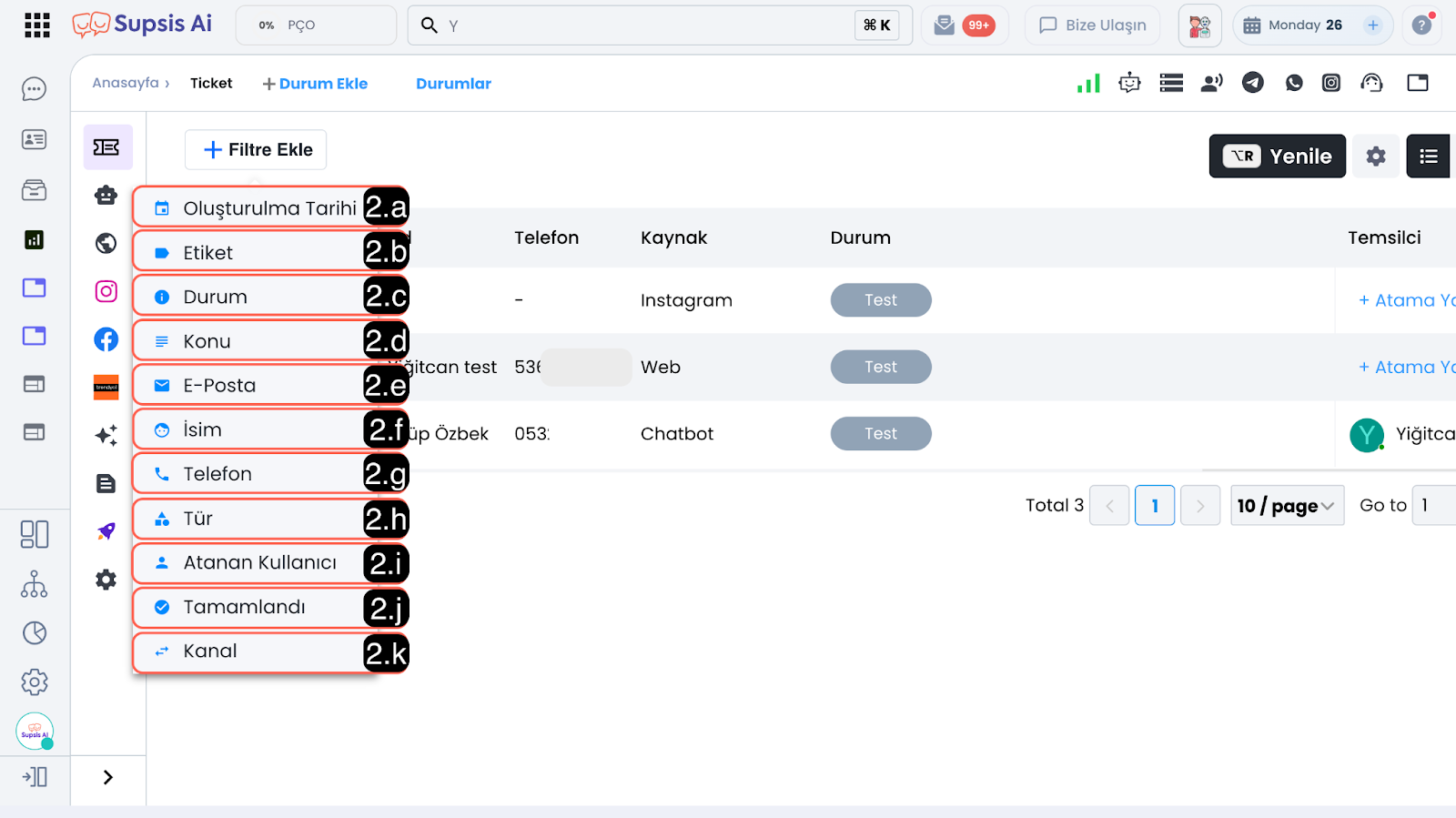The image size is (1456, 818).
Task: Click the WhatsApp icon in the channel toolbar
Action: (x=1293, y=83)
